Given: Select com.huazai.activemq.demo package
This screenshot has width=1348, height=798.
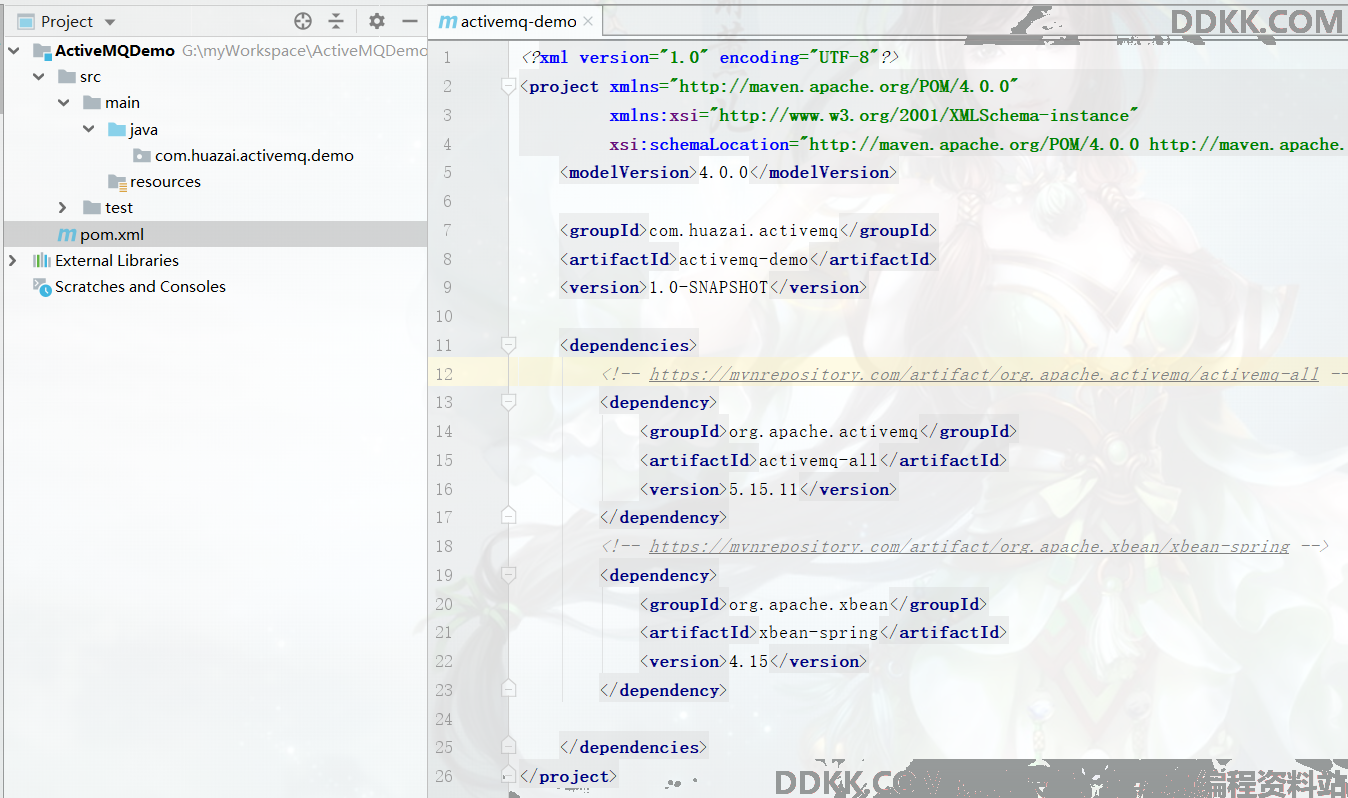Looking at the screenshot, I should click(x=254, y=156).
